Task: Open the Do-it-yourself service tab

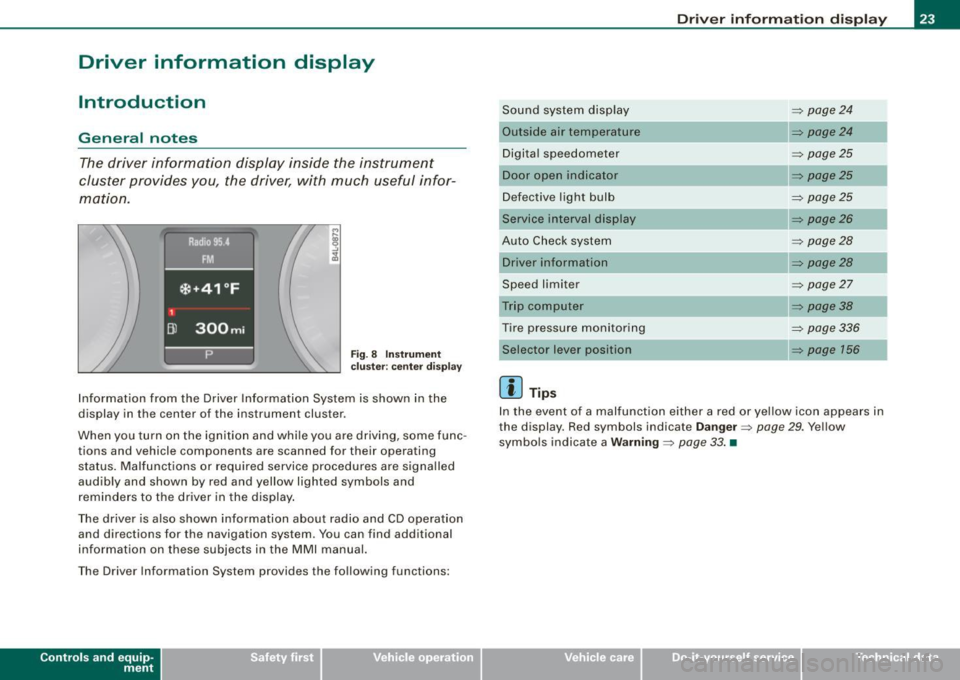Action: pos(721,663)
